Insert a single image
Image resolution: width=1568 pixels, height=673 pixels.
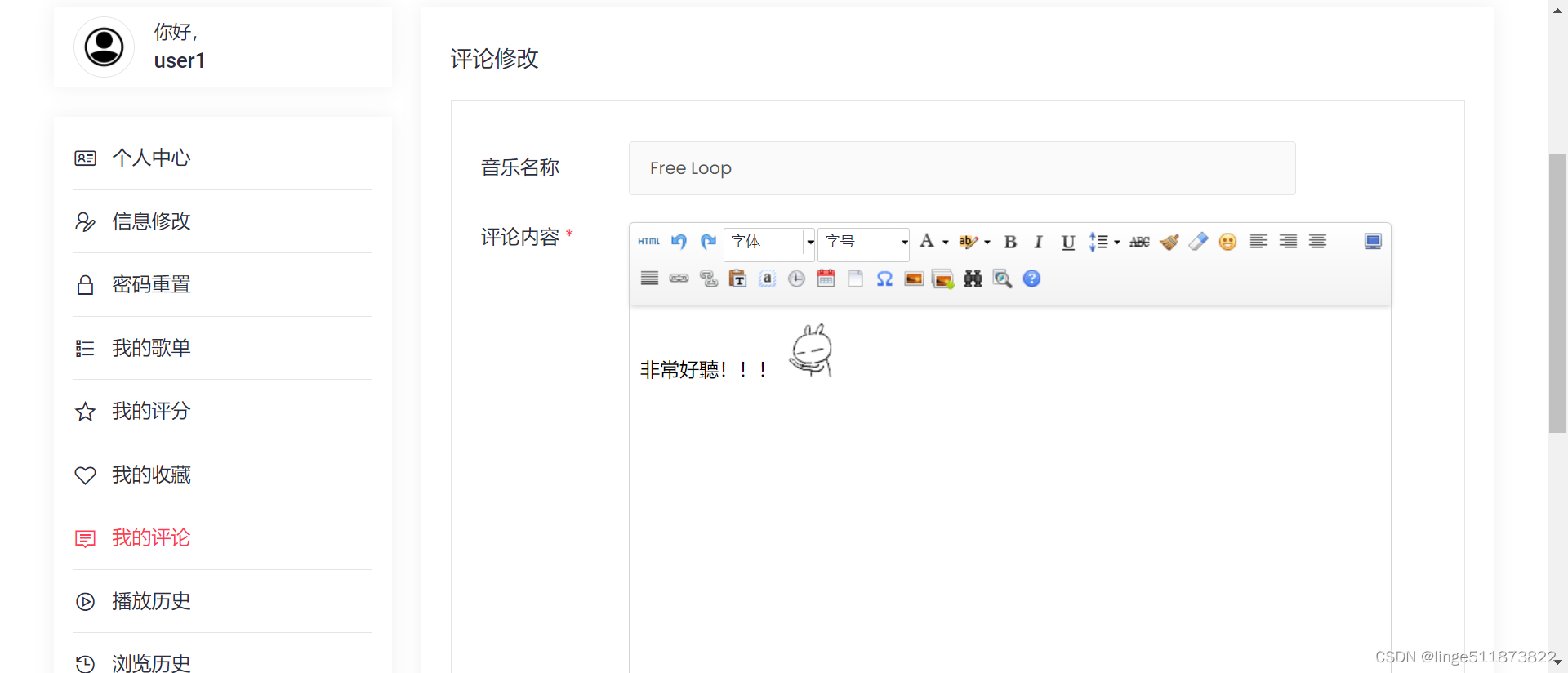point(914,279)
